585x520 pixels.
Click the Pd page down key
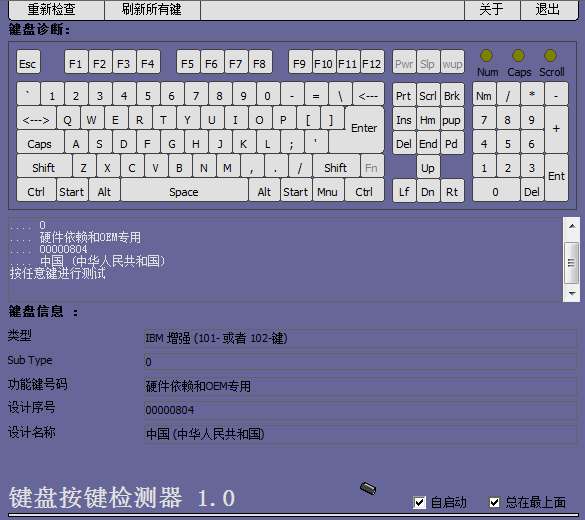[x=452, y=142]
